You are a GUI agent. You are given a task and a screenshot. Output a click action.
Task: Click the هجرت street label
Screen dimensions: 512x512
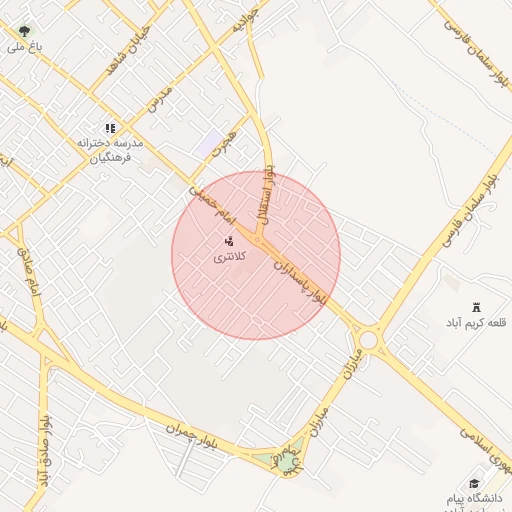pyautogui.click(x=224, y=144)
